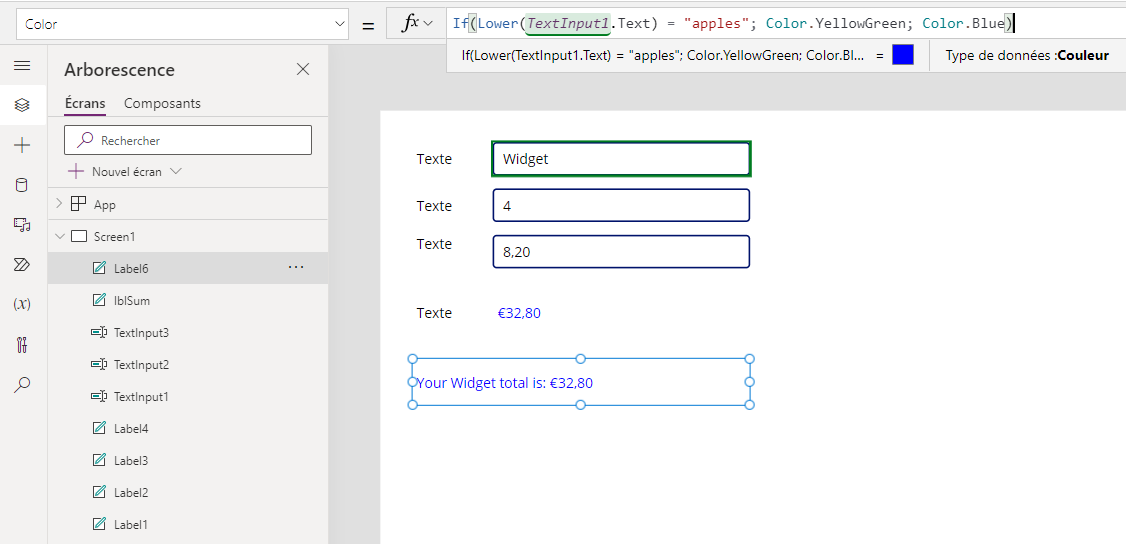Image resolution: width=1126 pixels, height=544 pixels.
Task: Click the Arborescence panel title
Action: click(x=119, y=70)
